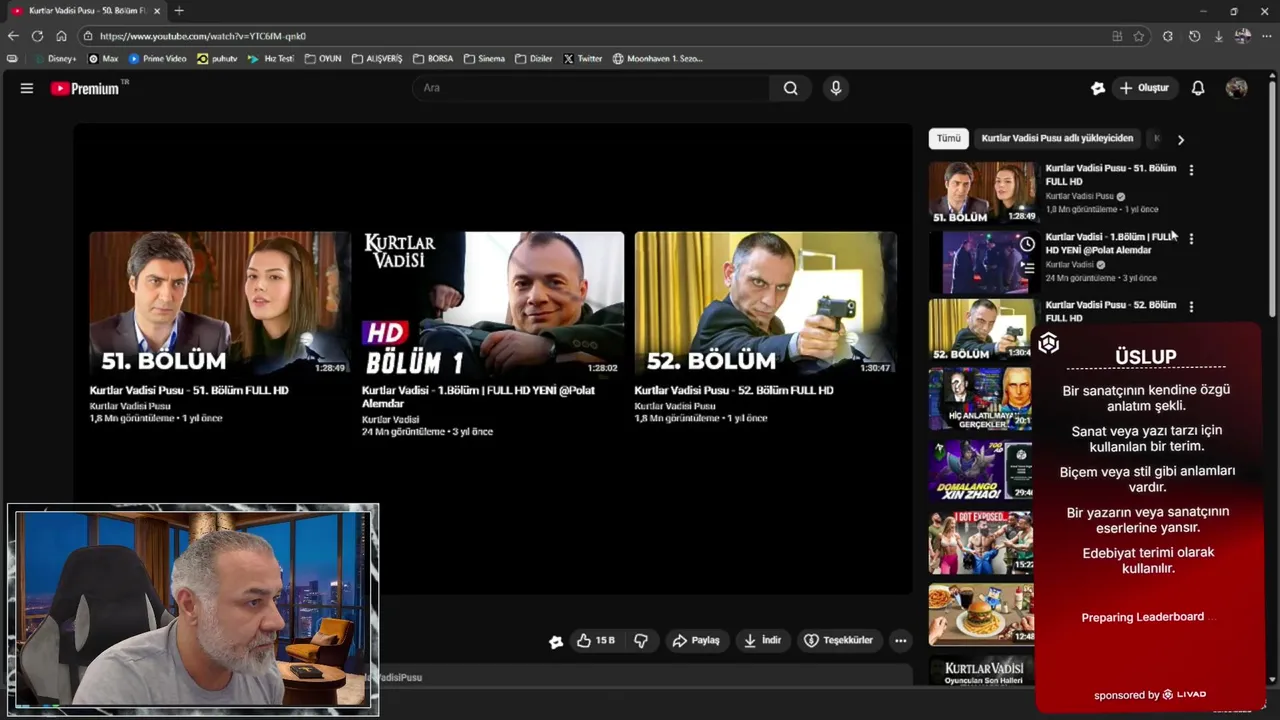Click the app install icon in address bar

[1117, 36]
